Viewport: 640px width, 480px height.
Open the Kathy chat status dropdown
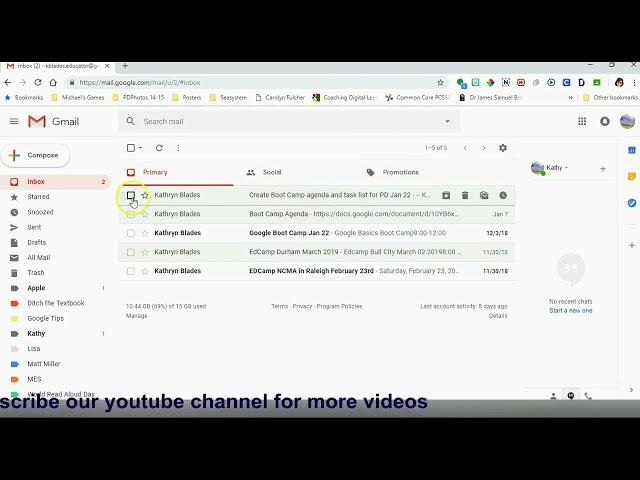click(566, 168)
